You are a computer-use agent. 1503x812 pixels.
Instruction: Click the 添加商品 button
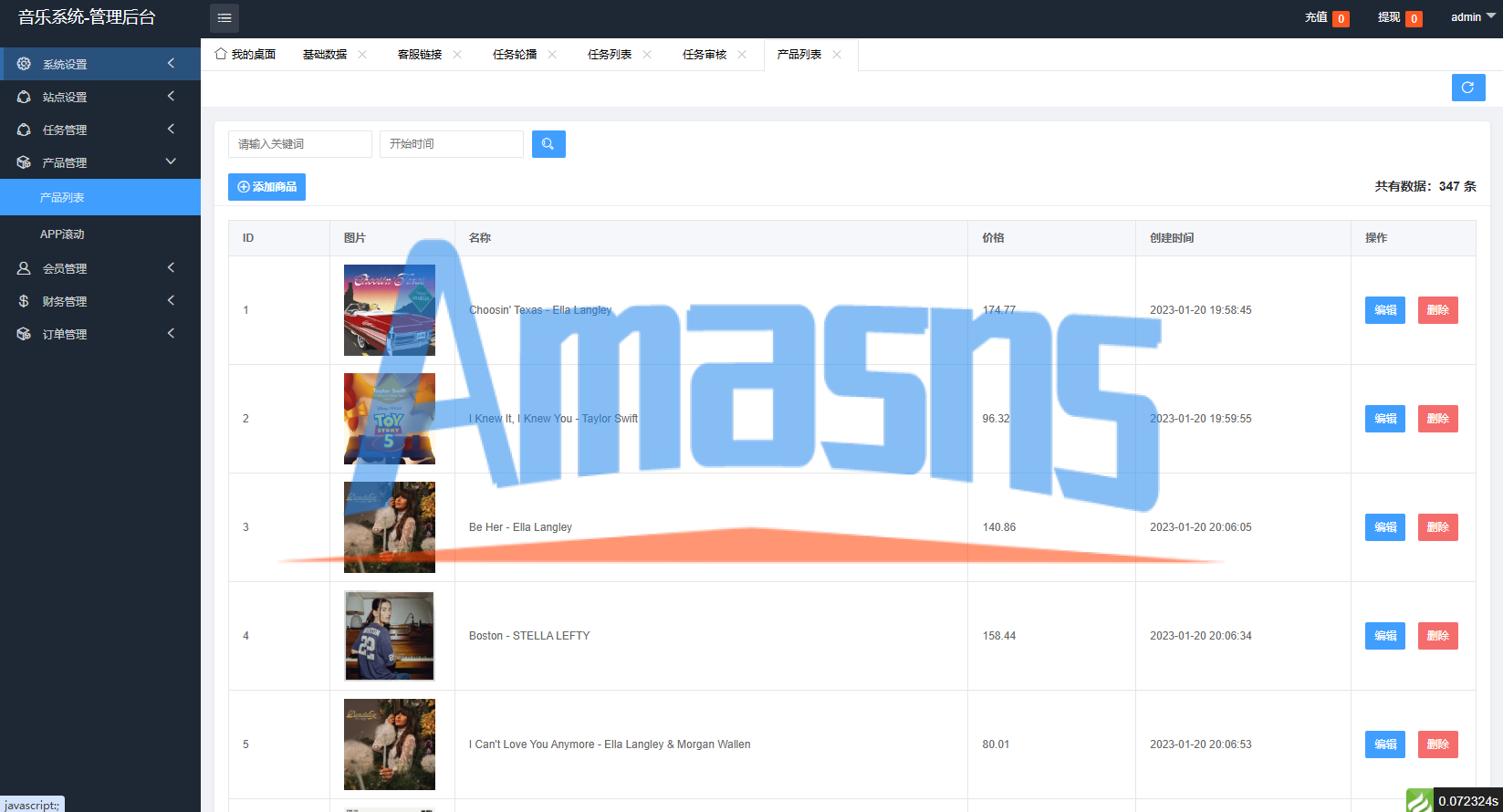click(x=266, y=187)
